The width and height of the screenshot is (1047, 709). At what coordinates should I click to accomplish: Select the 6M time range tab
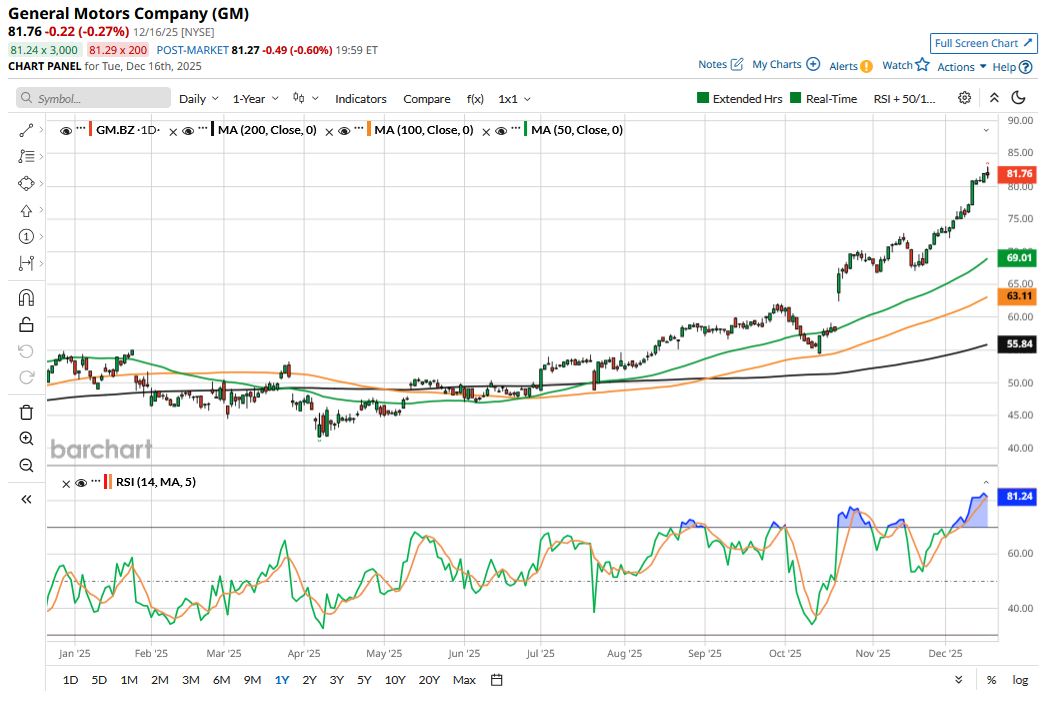coord(221,680)
